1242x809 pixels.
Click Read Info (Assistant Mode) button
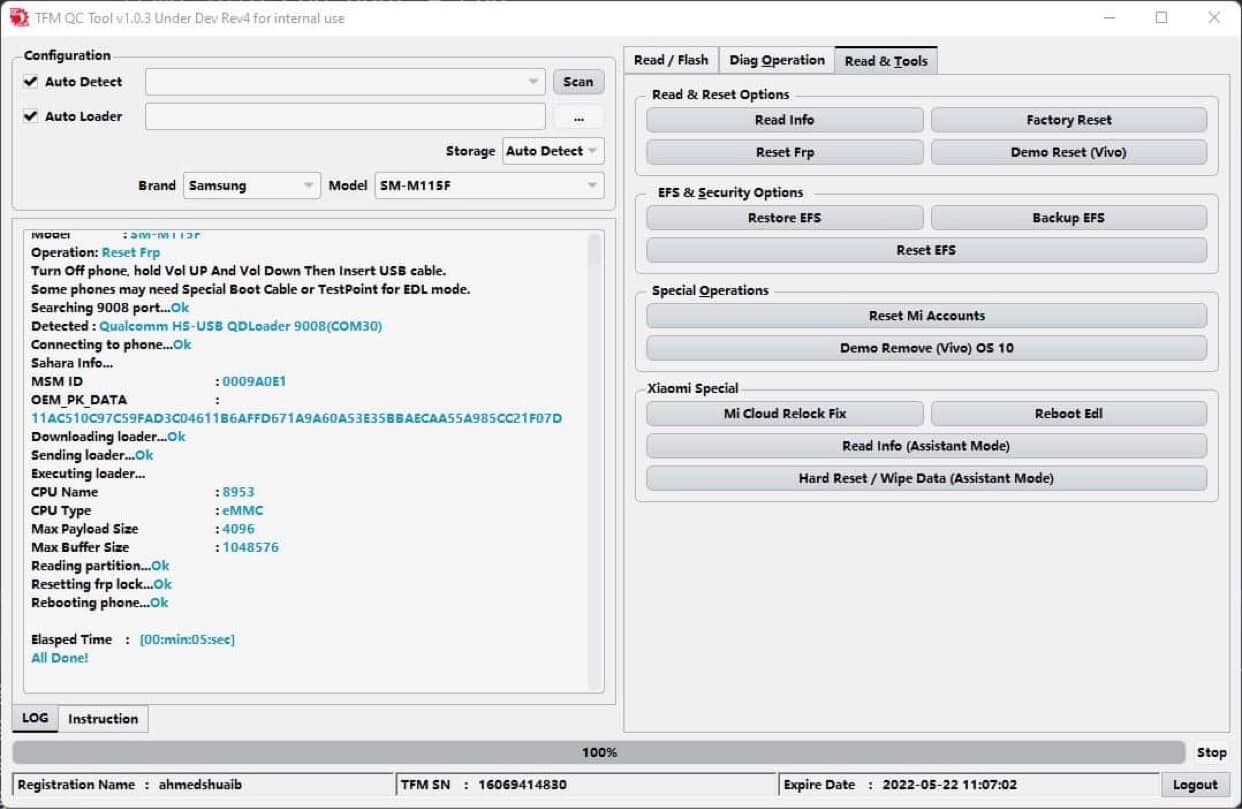tap(926, 446)
